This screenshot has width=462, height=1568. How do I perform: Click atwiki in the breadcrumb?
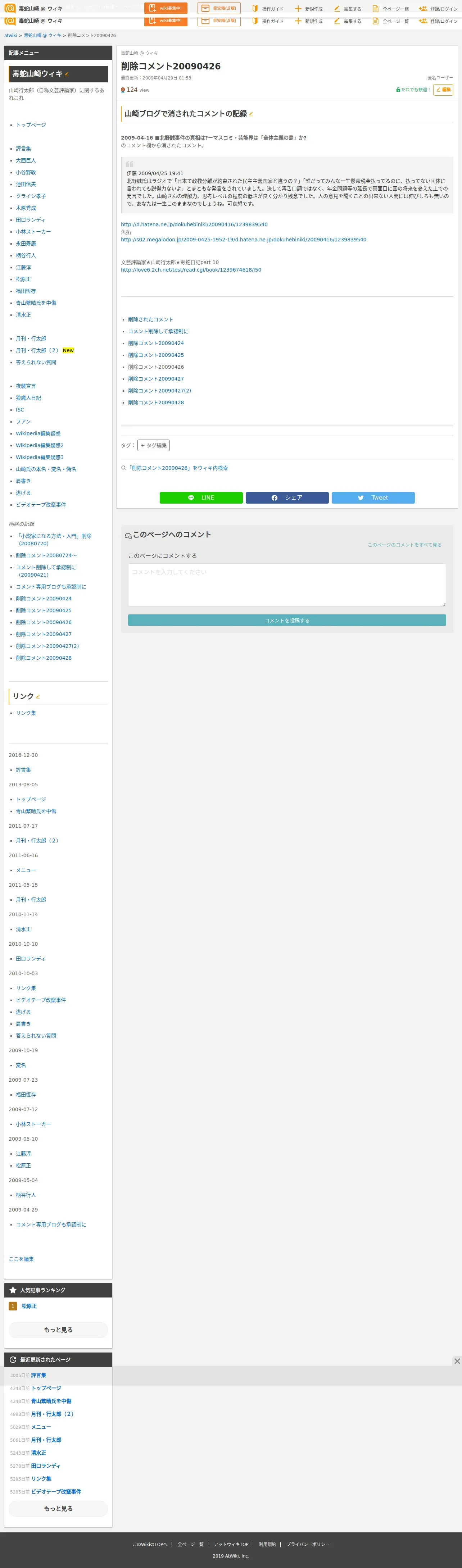point(11,35)
